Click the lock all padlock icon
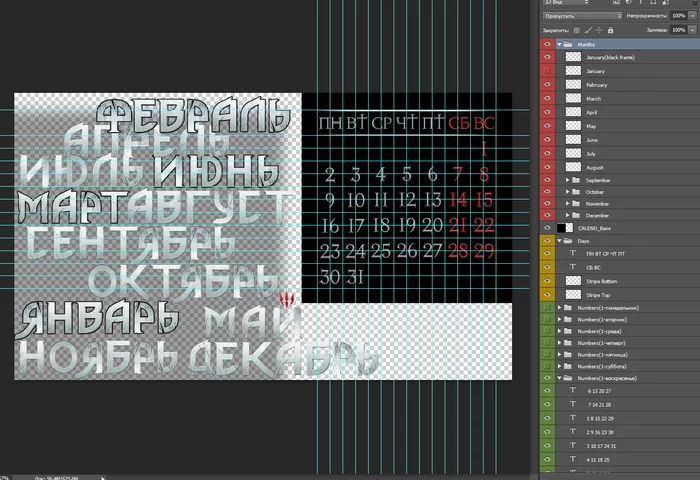Image resolution: width=700 pixels, height=480 pixels. click(610, 30)
